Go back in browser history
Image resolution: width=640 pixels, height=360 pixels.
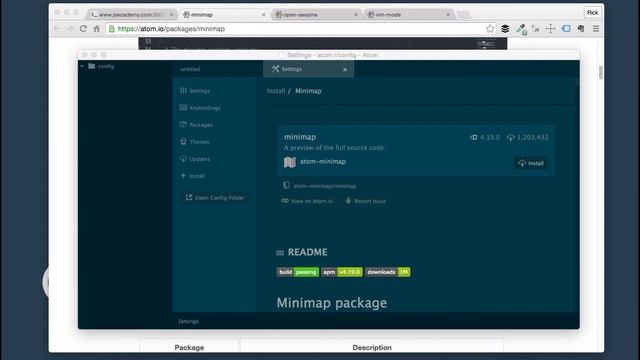(x=58, y=29)
